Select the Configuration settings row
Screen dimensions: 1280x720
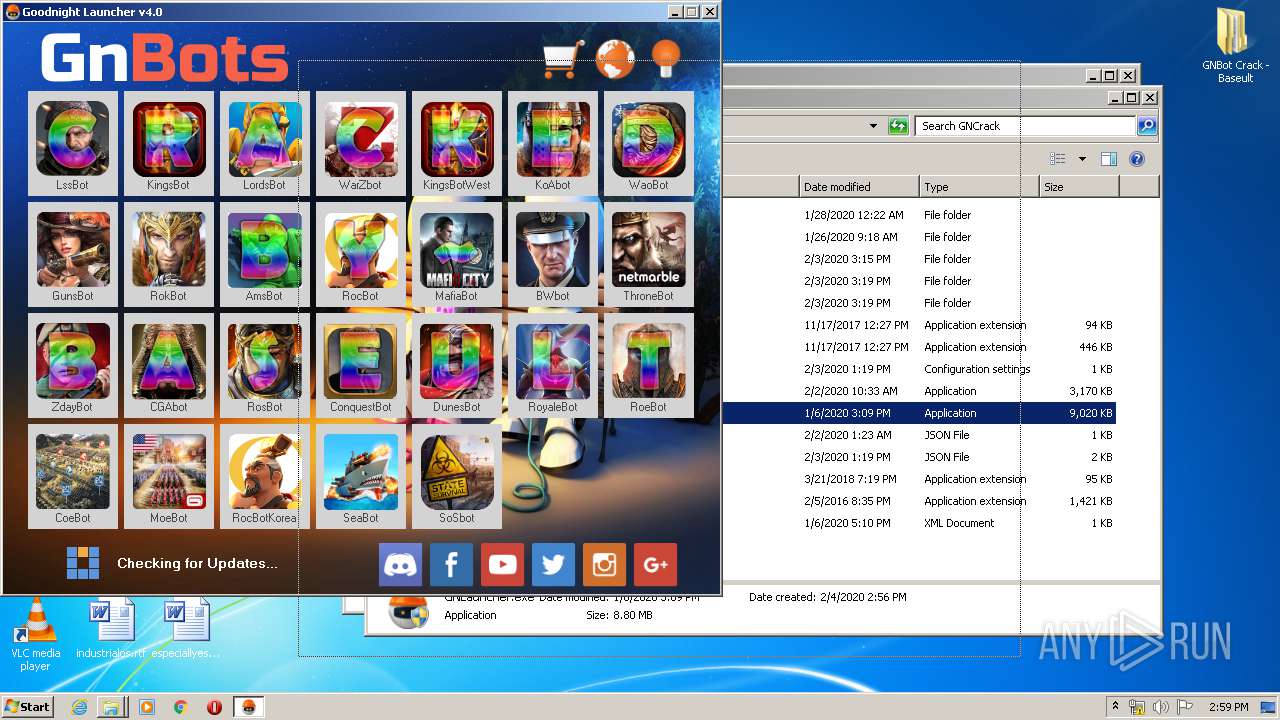point(918,369)
